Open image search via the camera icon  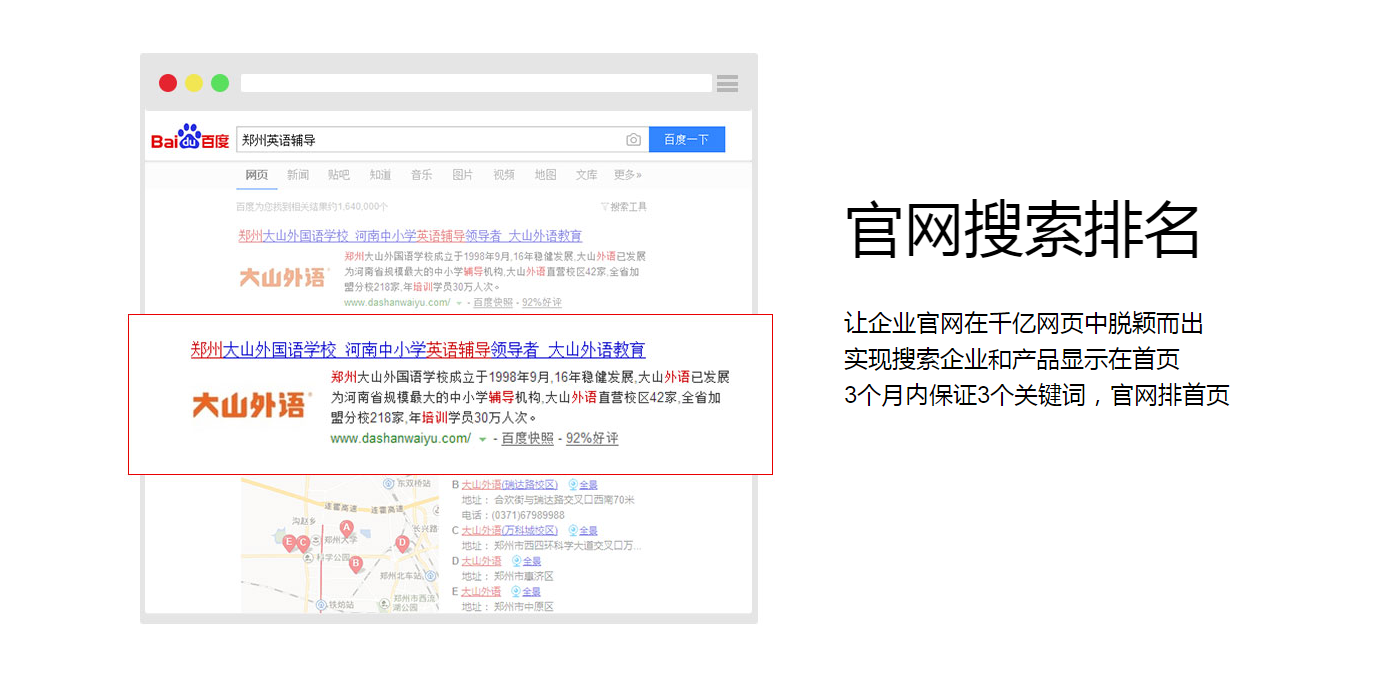pyautogui.click(x=633, y=140)
